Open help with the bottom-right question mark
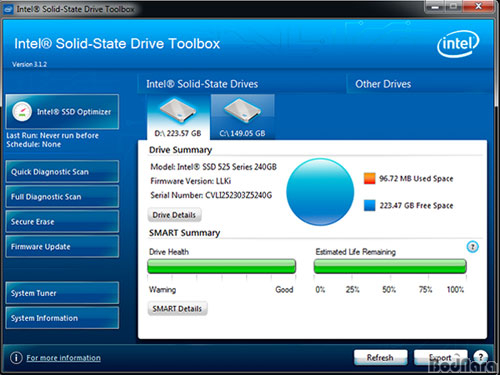 [480, 357]
